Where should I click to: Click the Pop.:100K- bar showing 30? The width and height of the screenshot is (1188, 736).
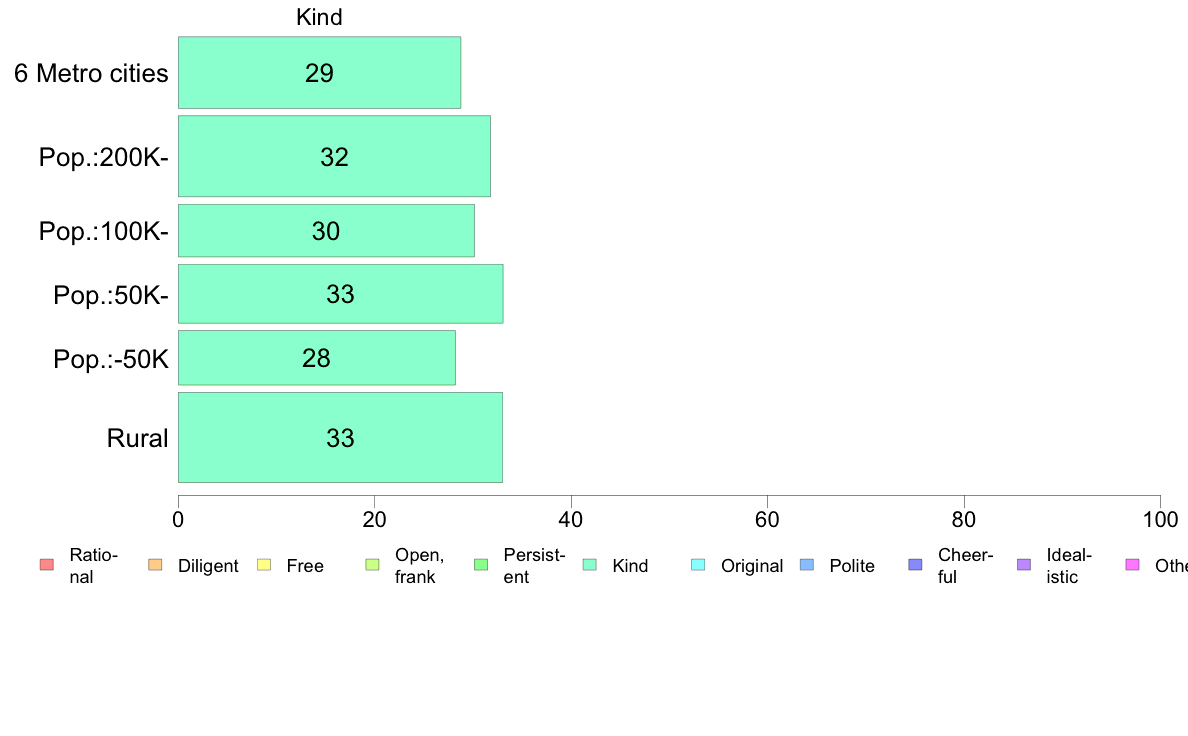click(326, 230)
